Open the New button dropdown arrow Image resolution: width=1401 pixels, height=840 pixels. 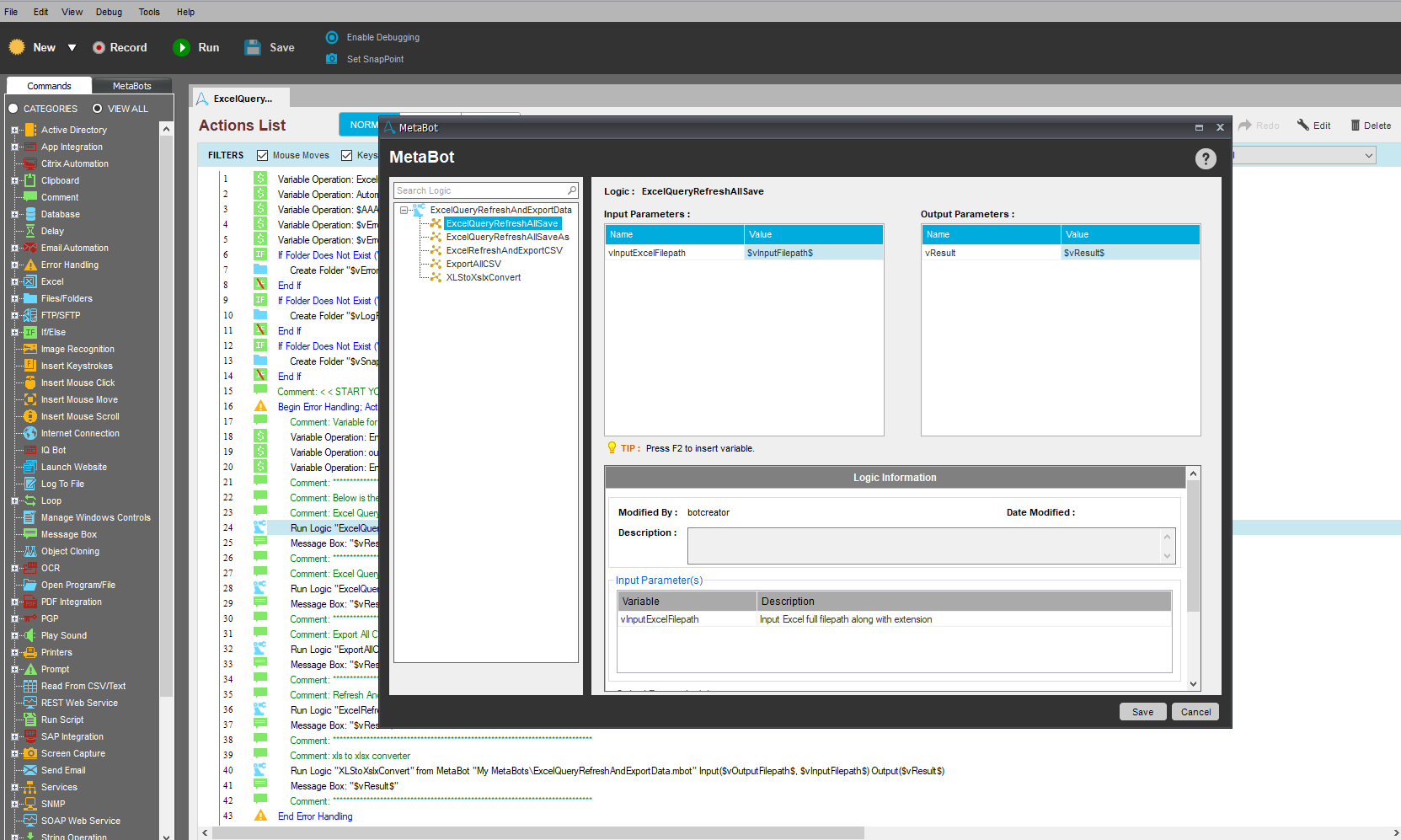(72, 48)
